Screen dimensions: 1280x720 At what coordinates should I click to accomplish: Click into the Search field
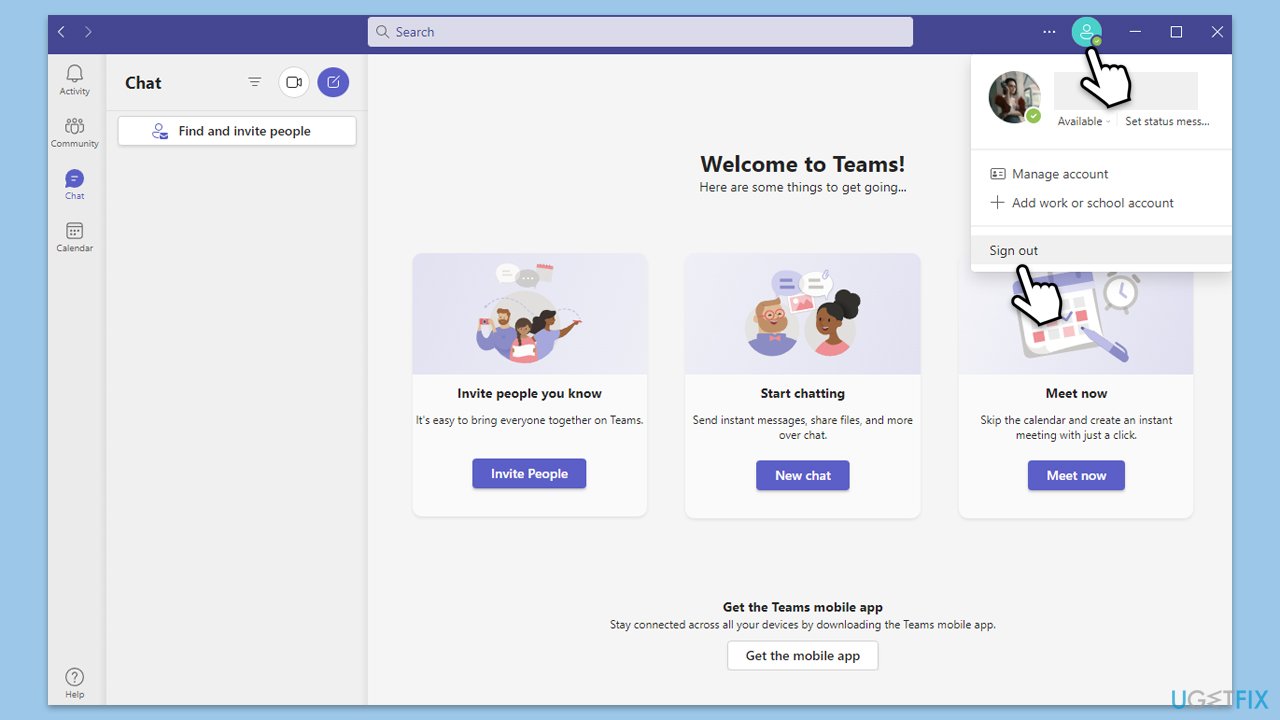(x=640, y=32)
